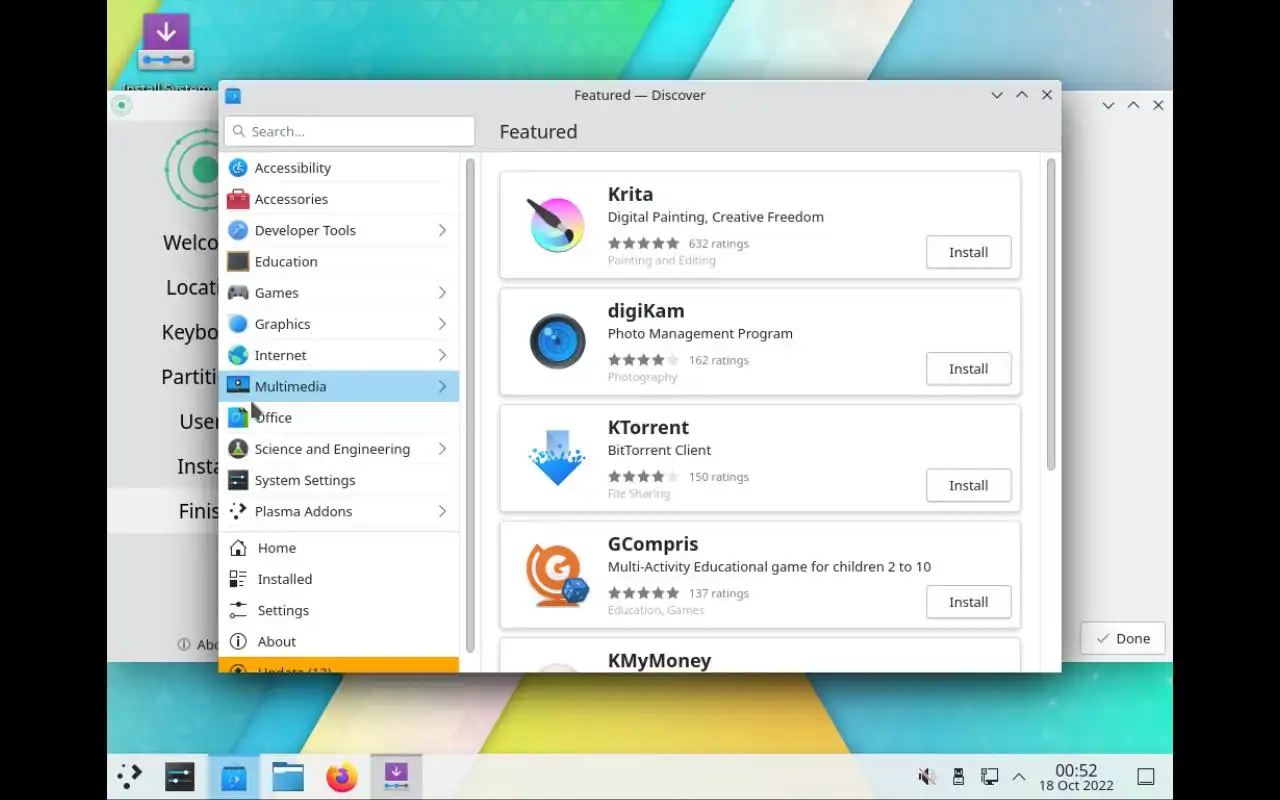The image size is (1280, 800).
Task: Open the KMyMoney app card
Action: [760, 656]
